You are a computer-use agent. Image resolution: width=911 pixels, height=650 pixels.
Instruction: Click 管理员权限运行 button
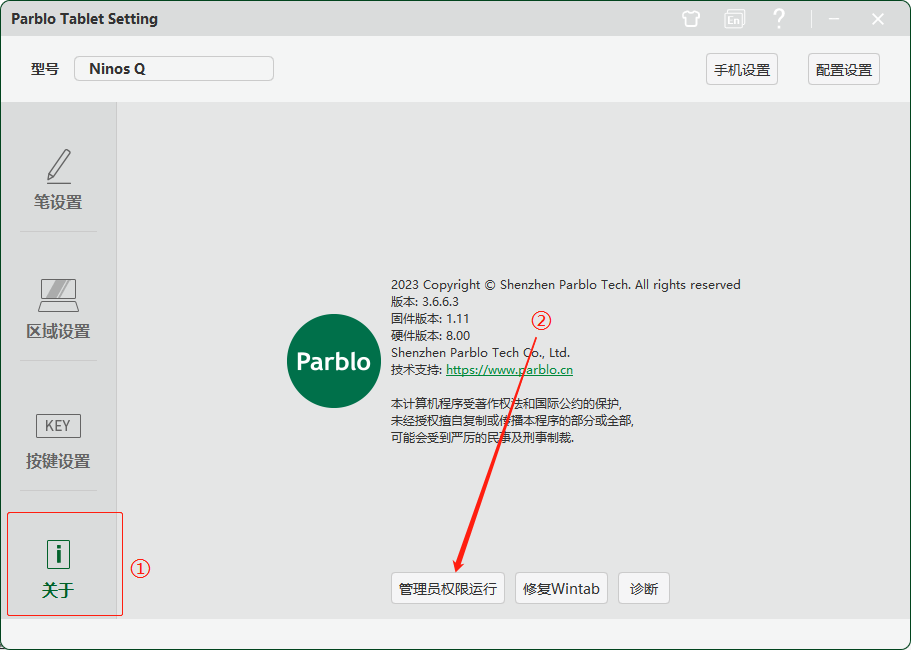pyautogui.click(x=448, y=588)
